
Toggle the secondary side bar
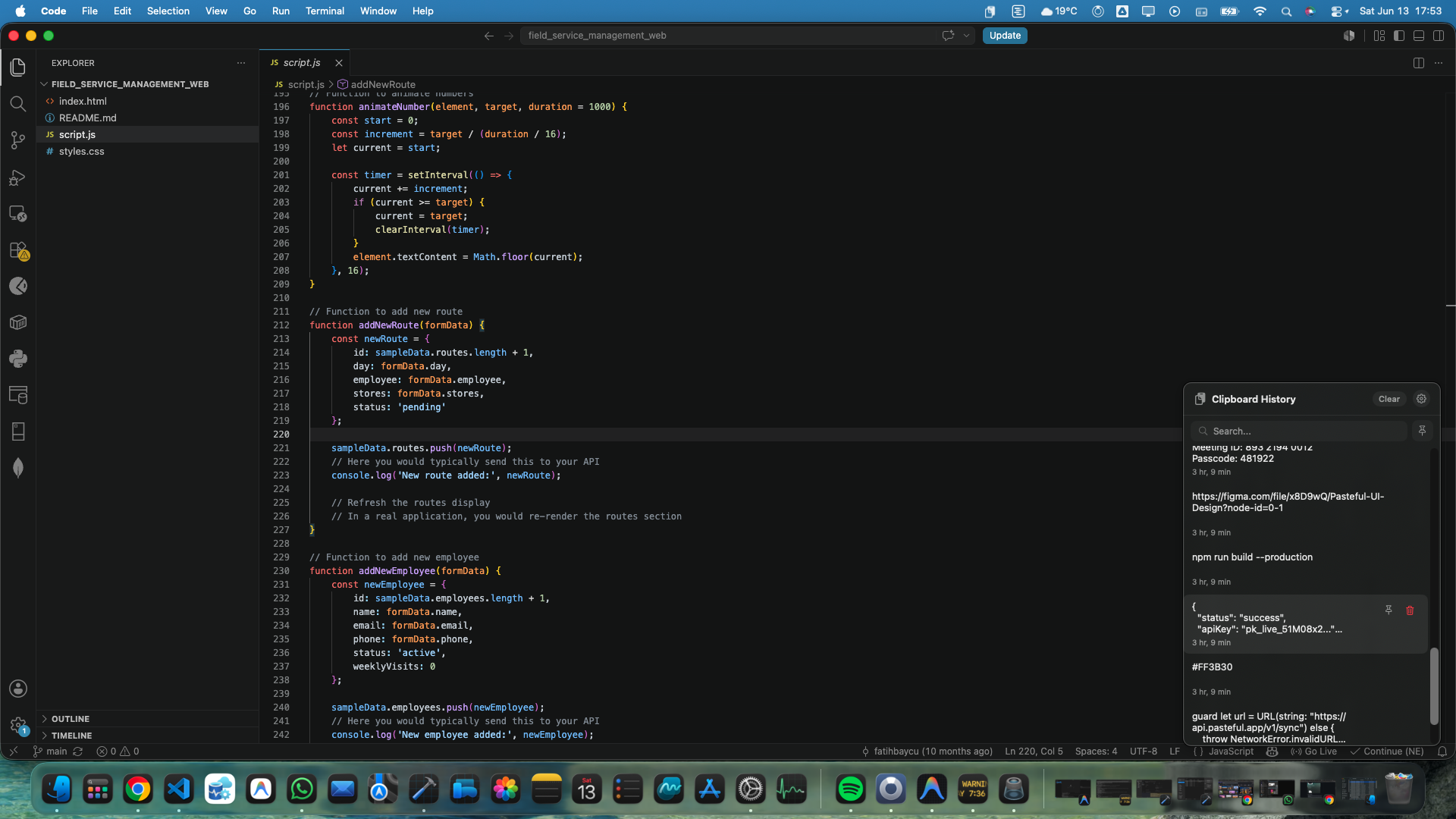(1439, 36)
